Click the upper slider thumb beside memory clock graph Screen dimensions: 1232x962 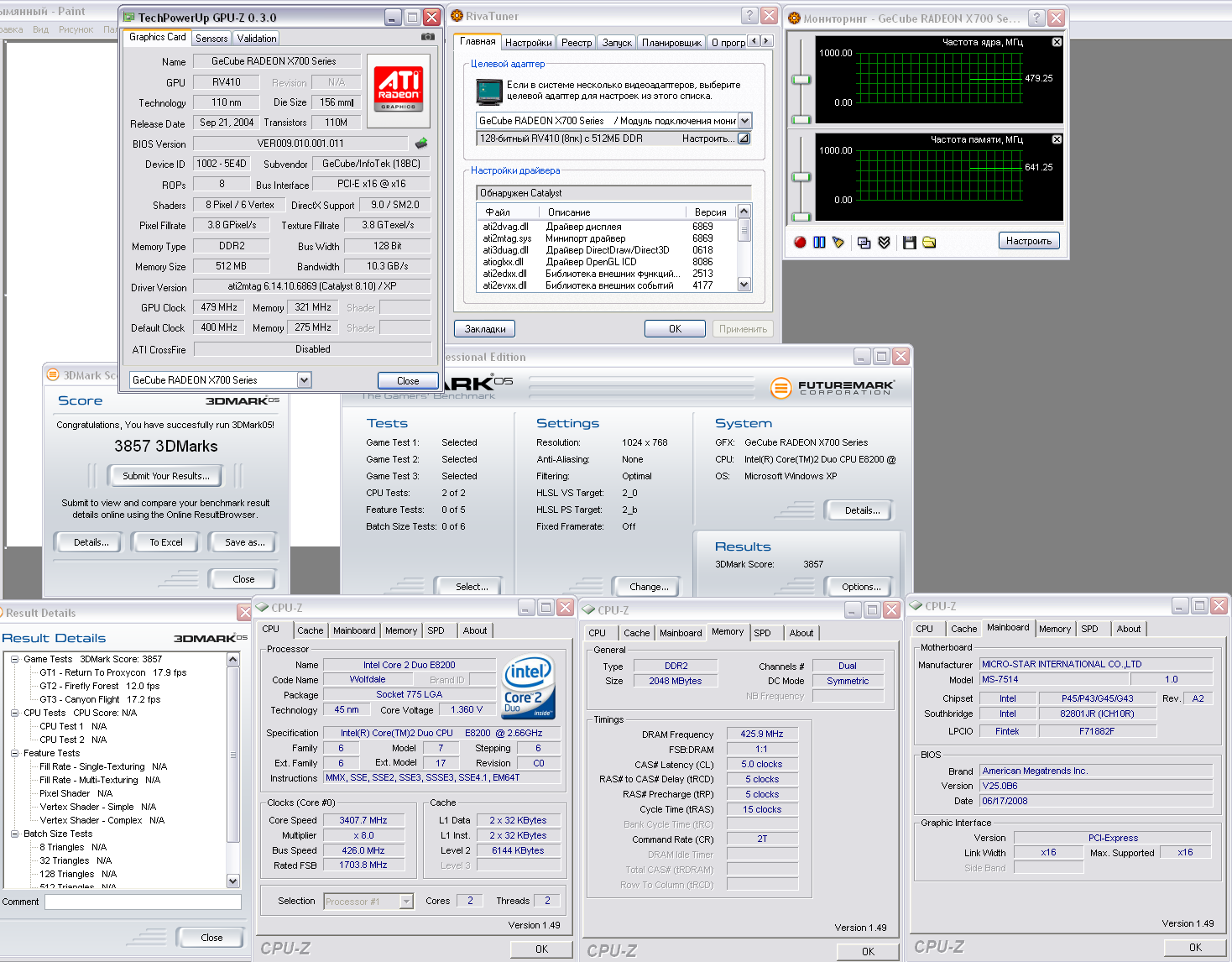801,177
